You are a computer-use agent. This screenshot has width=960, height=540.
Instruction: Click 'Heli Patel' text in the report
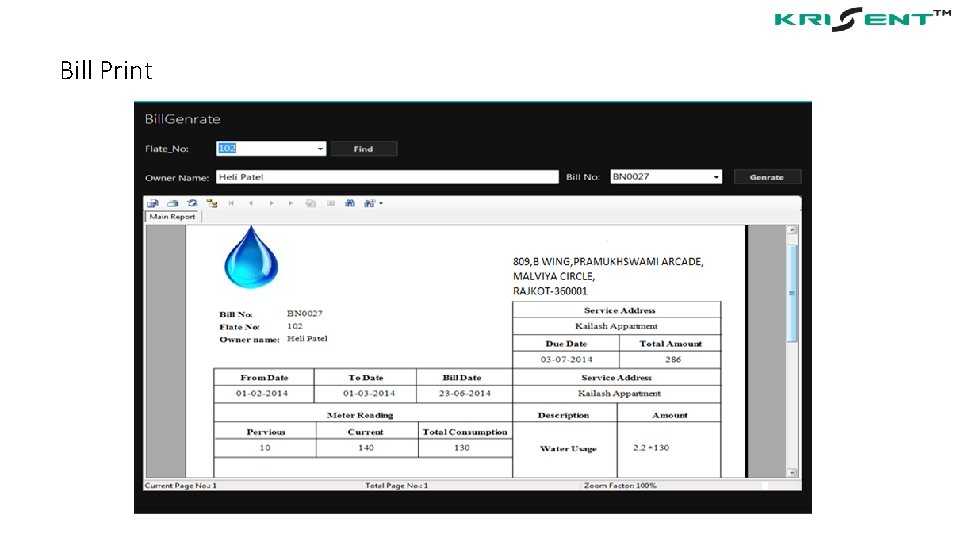[x=307, y=339]
